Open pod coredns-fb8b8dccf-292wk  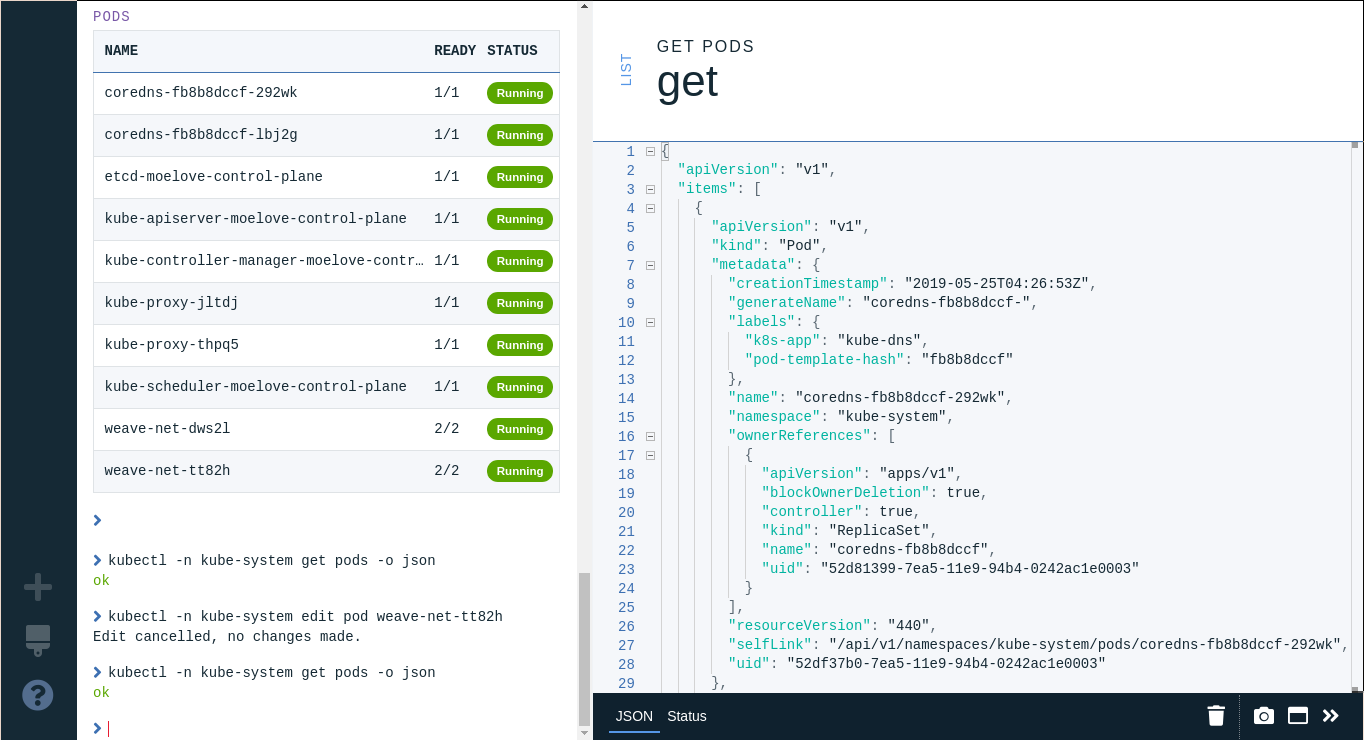pyautogui.click(x=201, y=93)
